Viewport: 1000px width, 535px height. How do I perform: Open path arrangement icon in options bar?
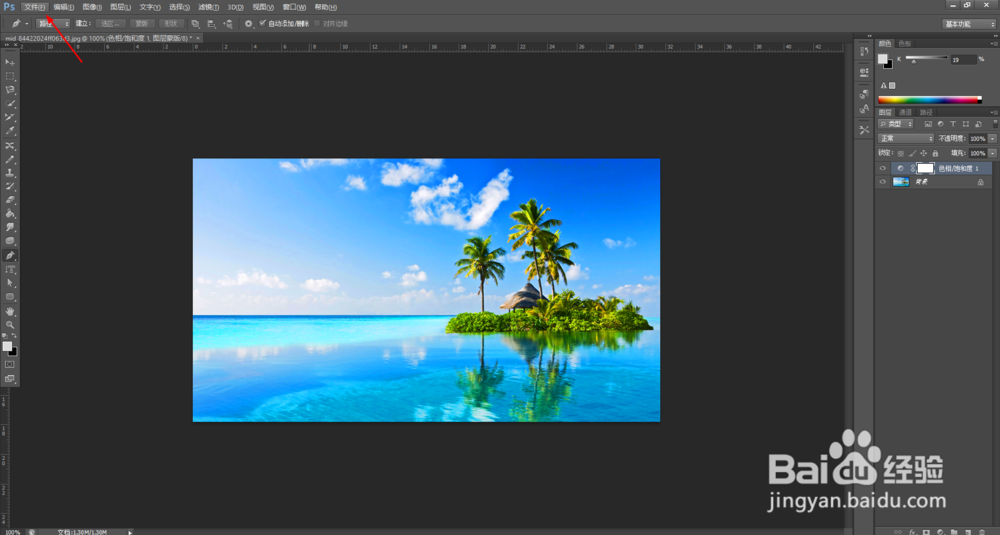pos(228,24)
